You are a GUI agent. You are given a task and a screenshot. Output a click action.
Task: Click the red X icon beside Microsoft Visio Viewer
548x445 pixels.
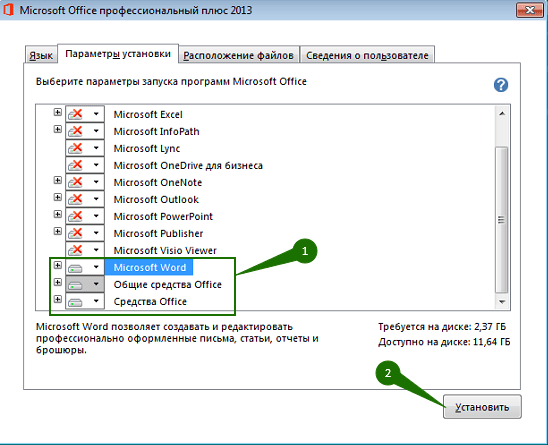(x=75, y=250)
